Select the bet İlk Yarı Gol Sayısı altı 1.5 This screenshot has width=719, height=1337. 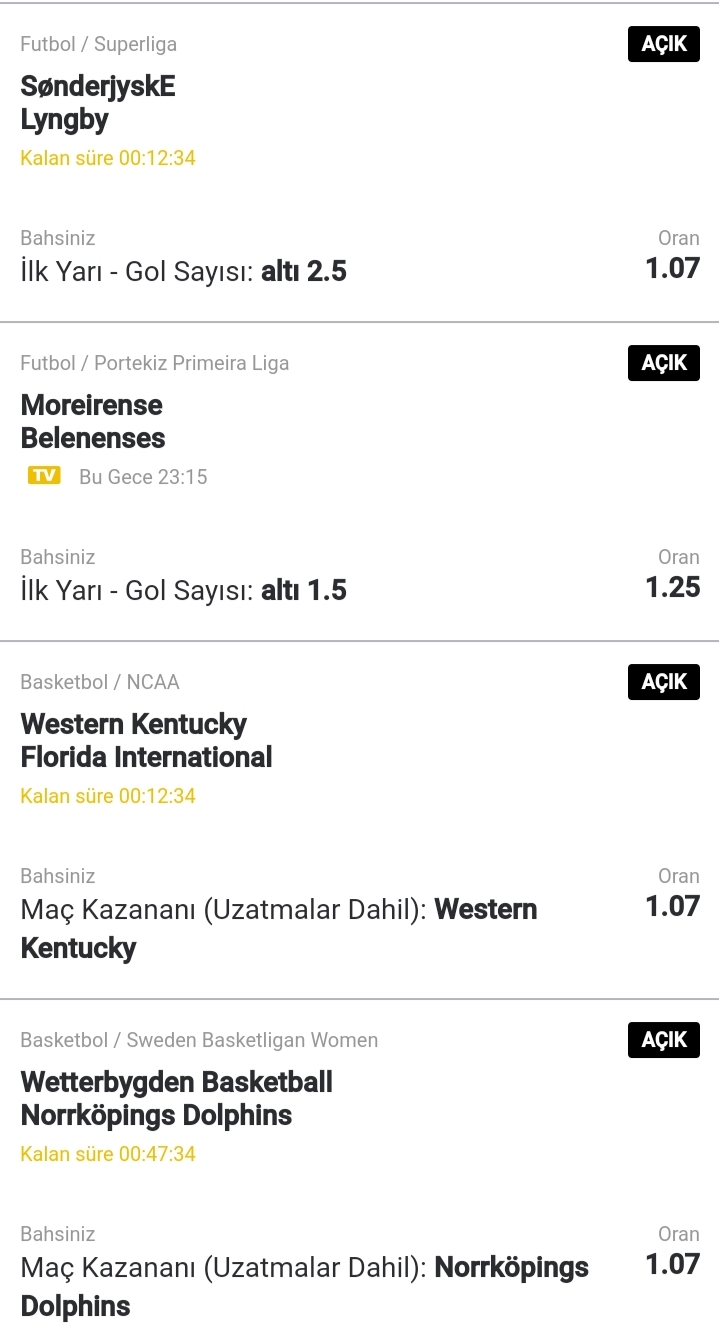[x=184, y=590]
